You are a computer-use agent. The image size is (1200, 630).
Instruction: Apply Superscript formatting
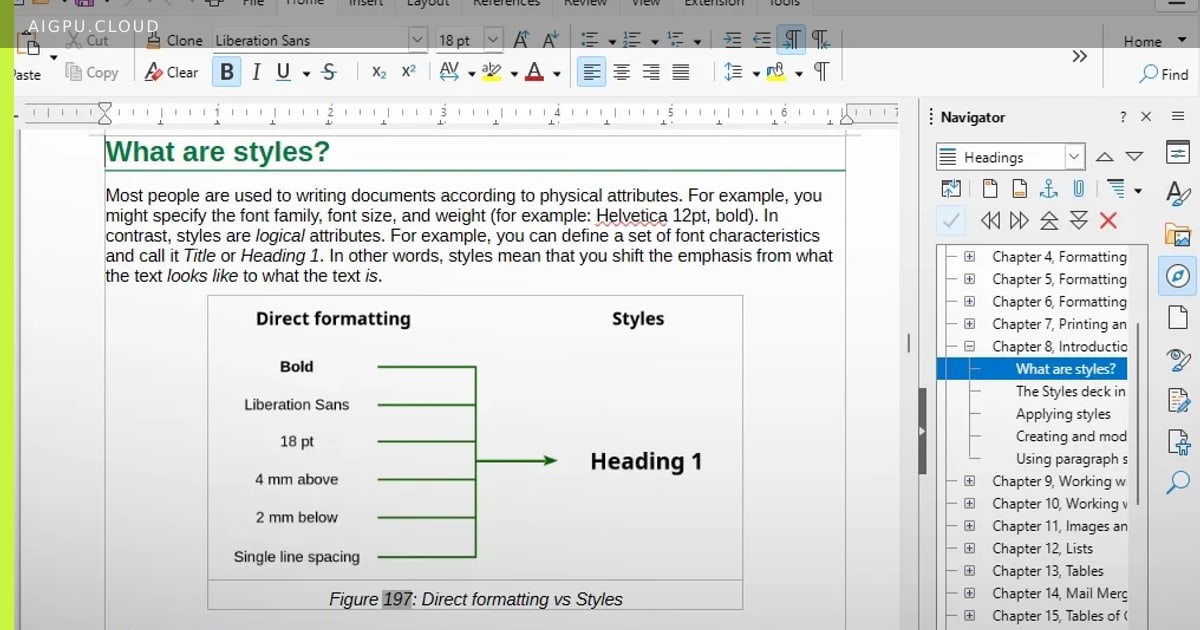point(408,72)
